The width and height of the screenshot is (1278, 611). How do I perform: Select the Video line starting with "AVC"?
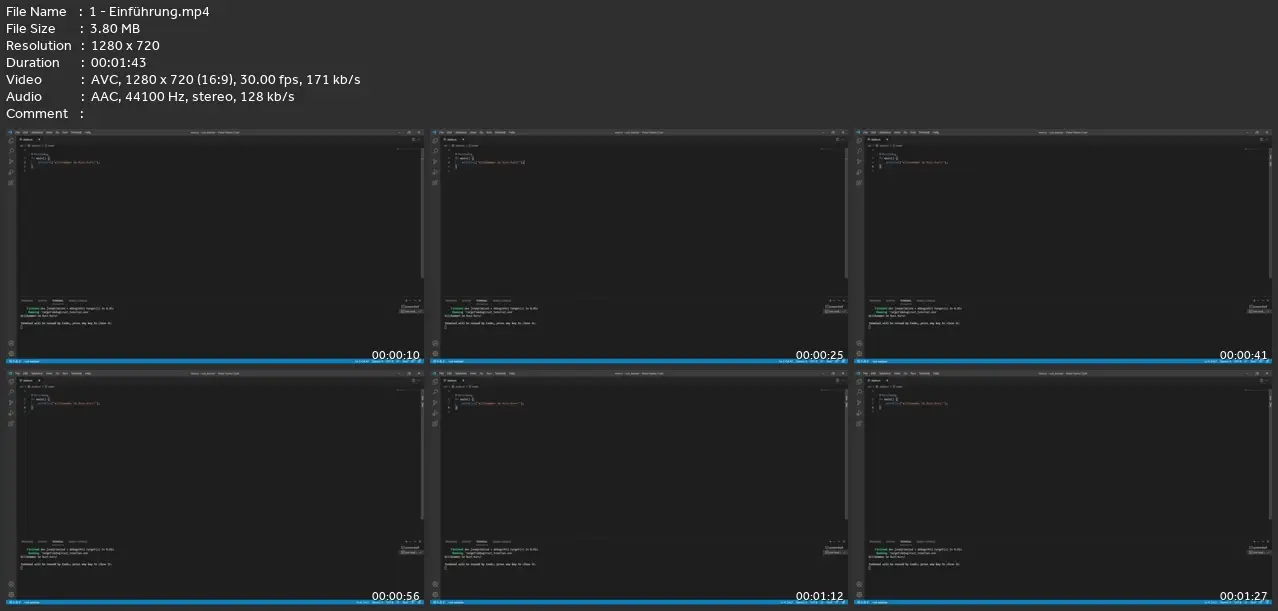(x=225, y=80)
